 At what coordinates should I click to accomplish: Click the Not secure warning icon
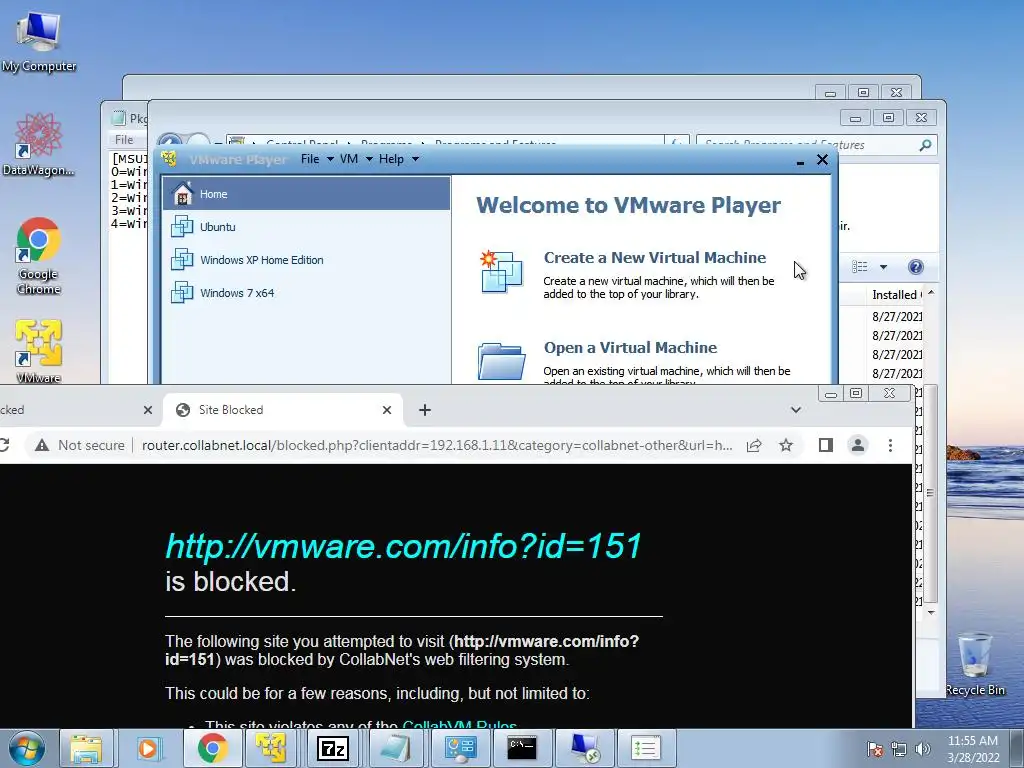(x=42, y=445)
